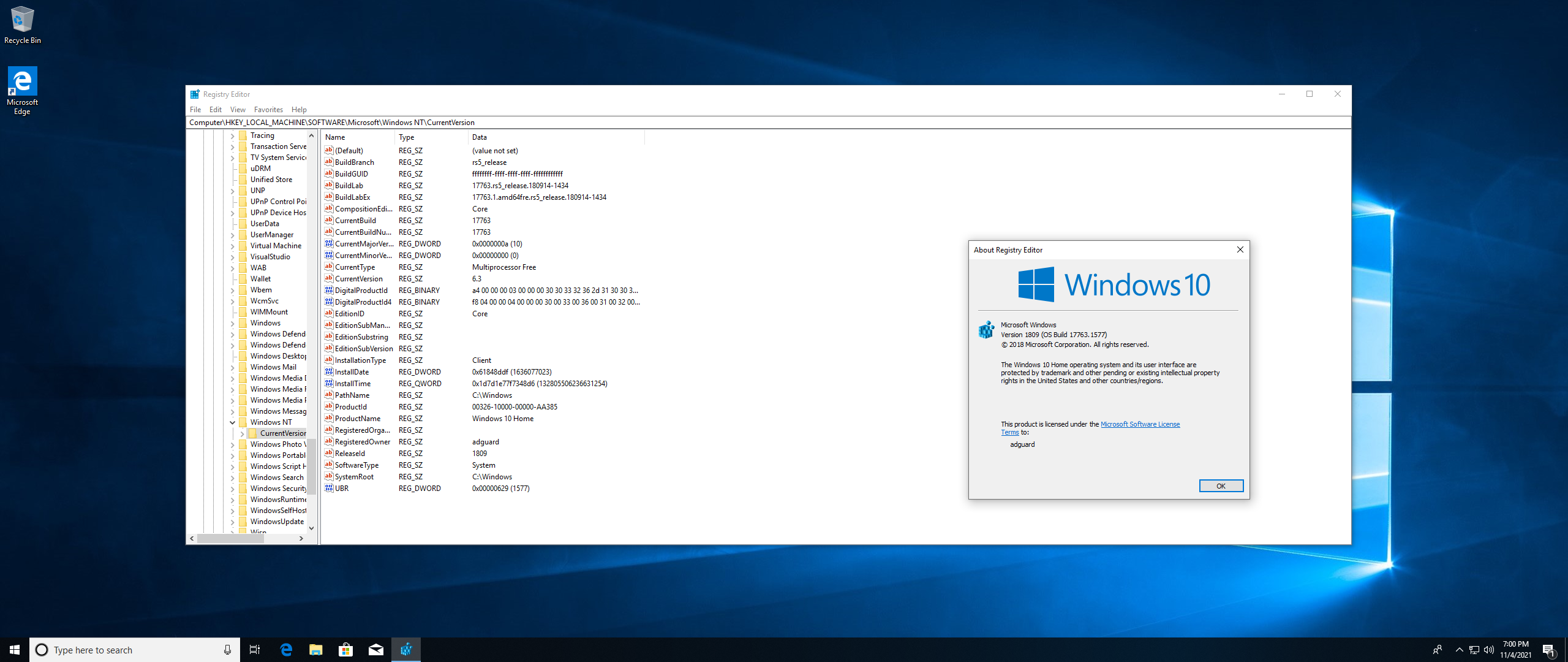Click the tree vertical scrollbar down arrow

tap(312, 528)
